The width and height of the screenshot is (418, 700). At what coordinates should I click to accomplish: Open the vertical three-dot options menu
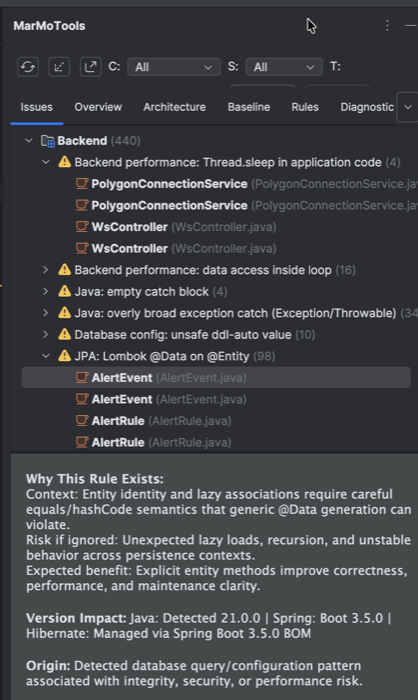click(387, 25)
